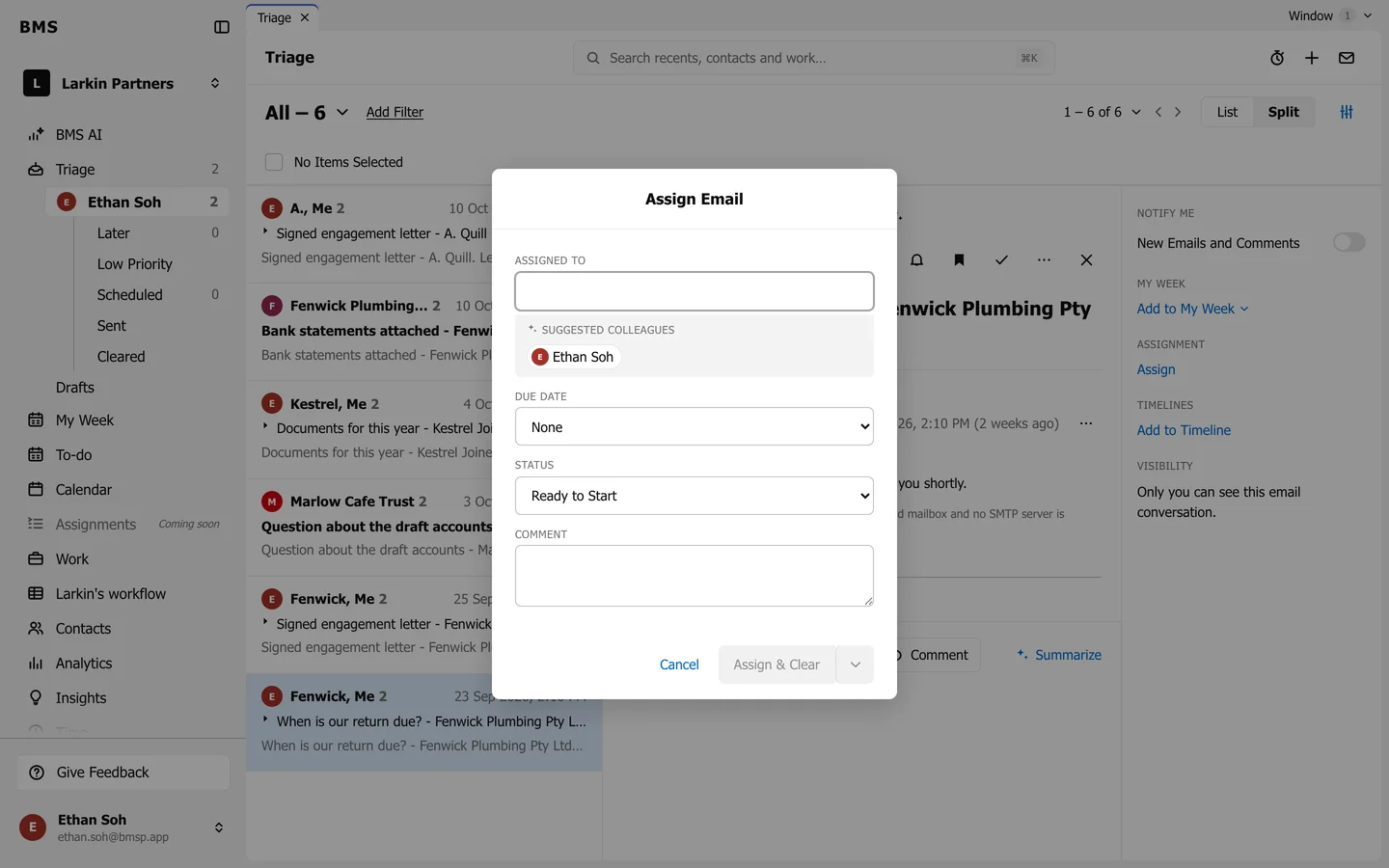This screenshot has width=1389, height=868.
Task: Open Assign & Clear split arrow
Action: (x=855, y=665)
